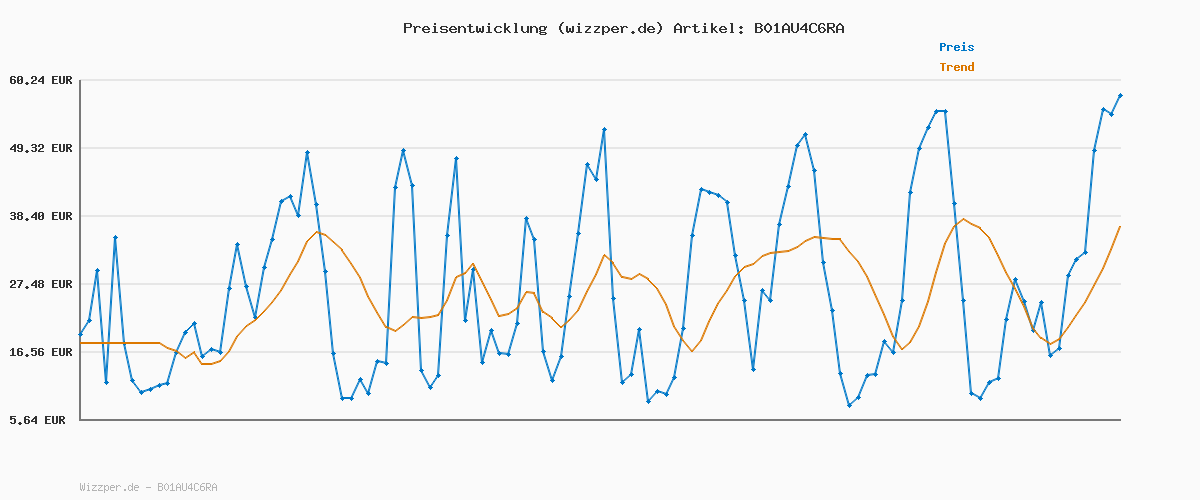
Task: Click the lowest blue price point near 5.64 EUR
Action: 849,405
